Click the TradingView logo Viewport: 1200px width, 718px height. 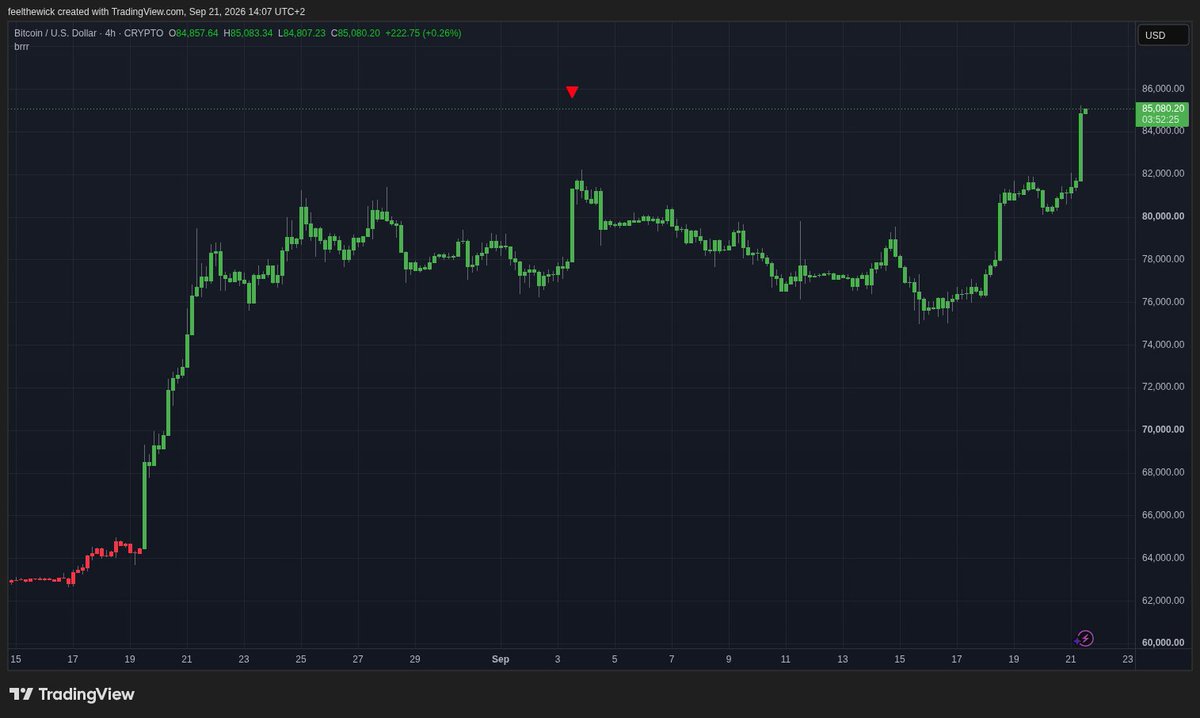point(72,694)
